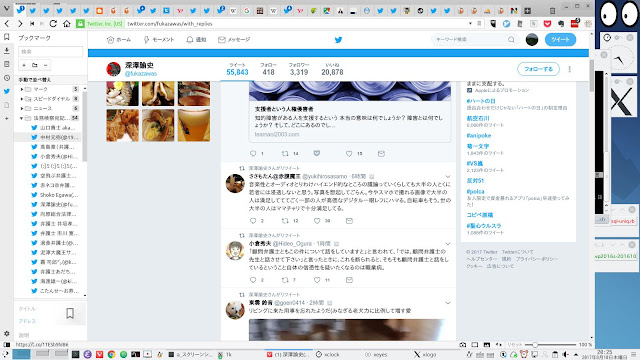Reply to the 小倉秀夫 tweet
This screenshot has height=360, width=640.
coord(253,280)
